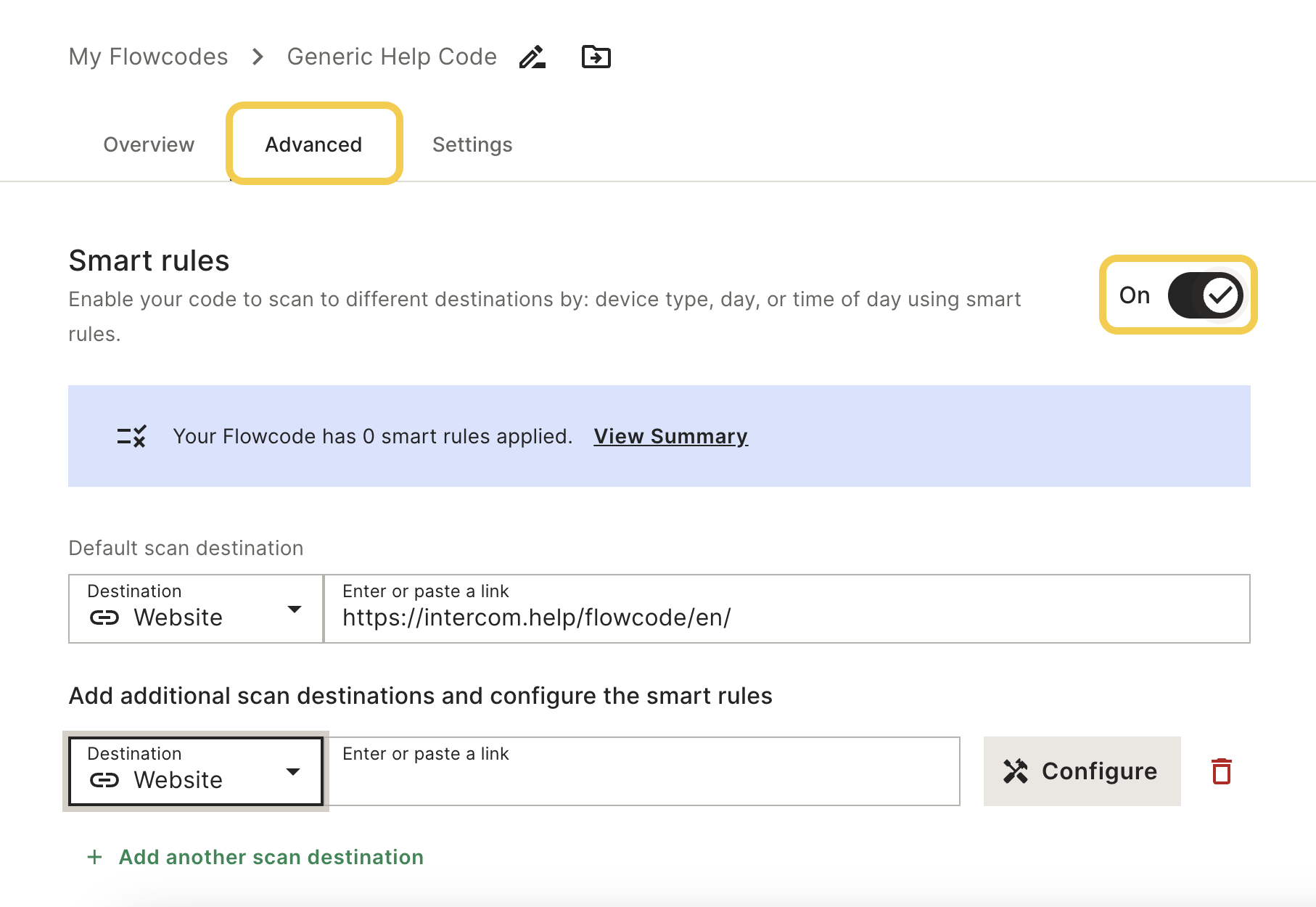Click the breadcrumb chevron after My Flowcodes
Viewport: 1316px width, 907px height.
coord(258,57)
